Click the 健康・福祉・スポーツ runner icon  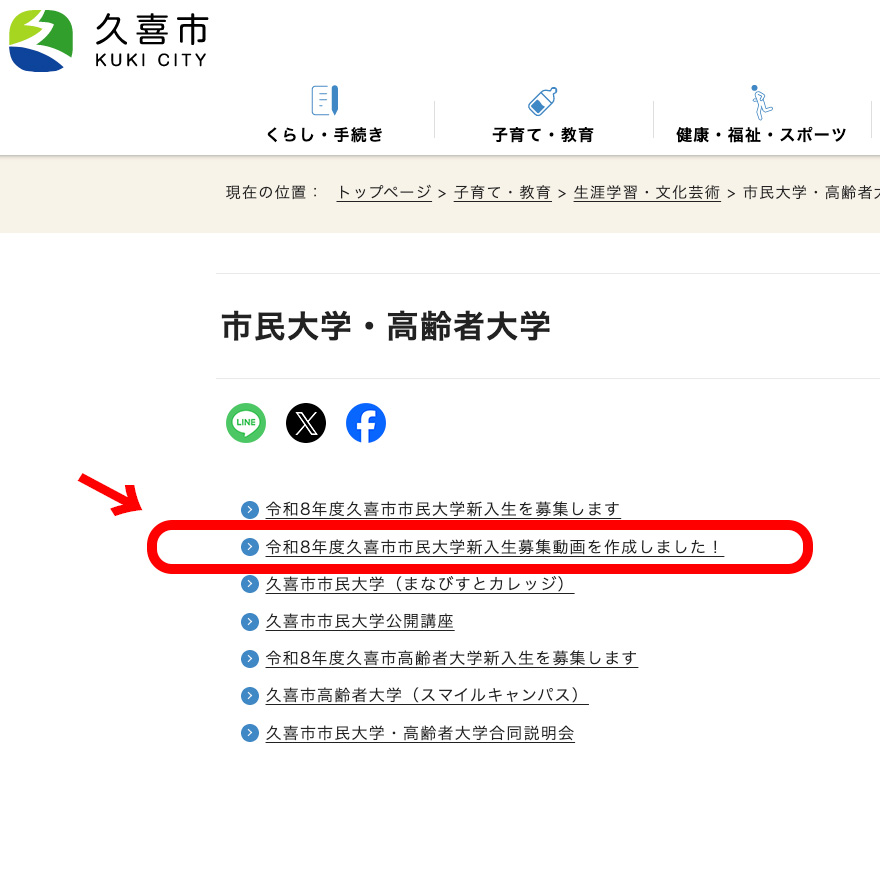tap(761, 102)
